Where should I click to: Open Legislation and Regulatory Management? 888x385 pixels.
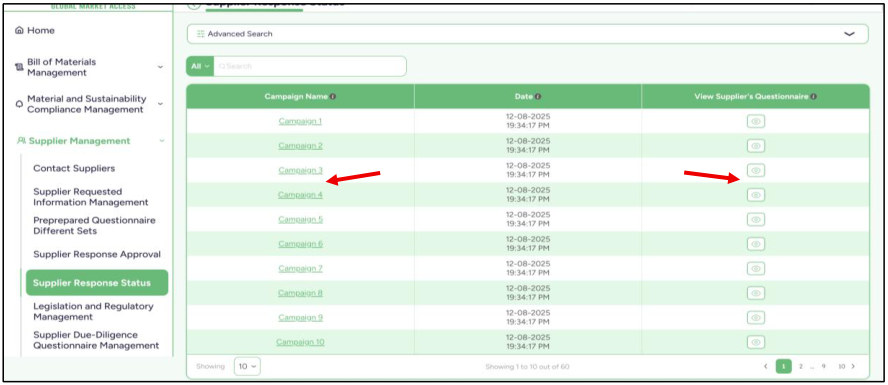[x=93, y=311]
